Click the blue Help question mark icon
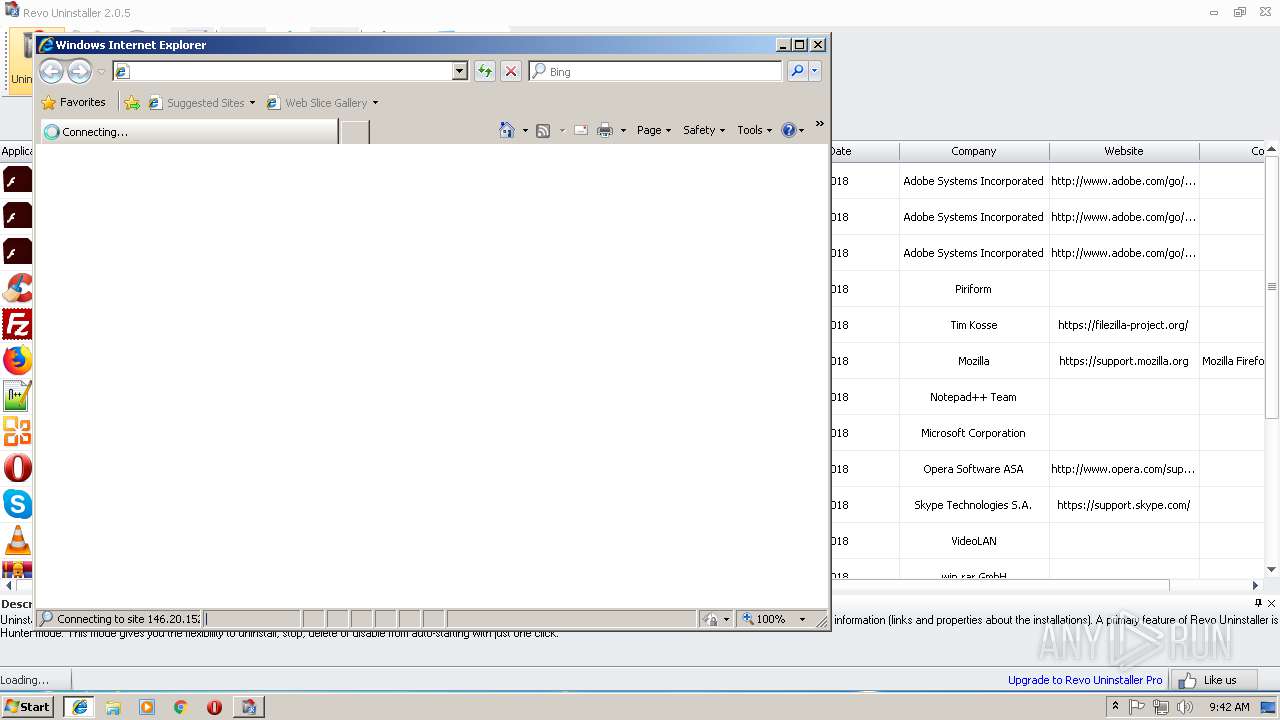Screen dimensions: 1280x720 pos(789,130)
